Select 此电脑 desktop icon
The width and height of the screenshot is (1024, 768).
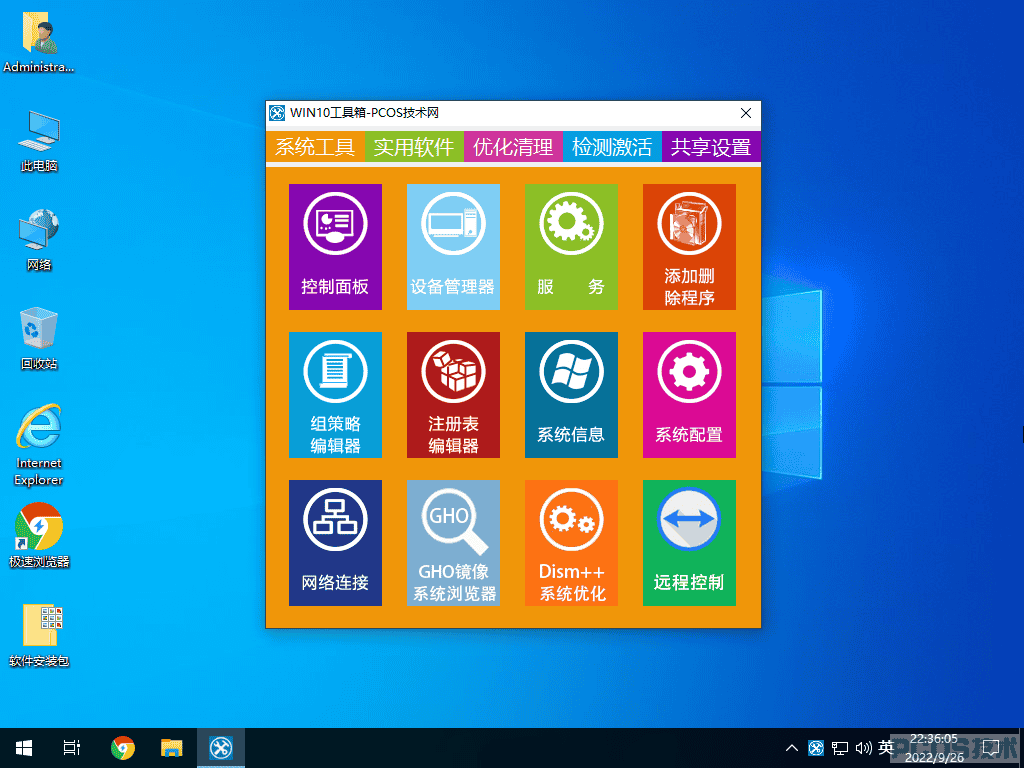39,141
